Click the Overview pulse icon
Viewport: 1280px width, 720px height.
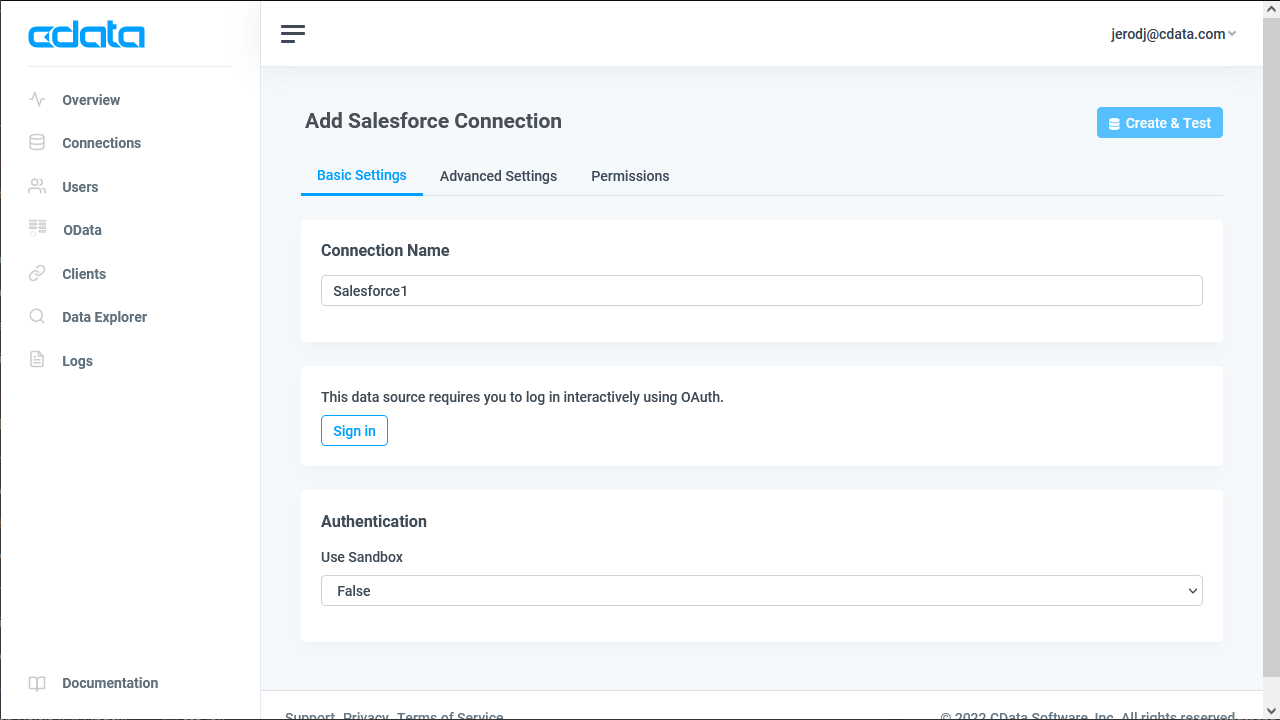pyautogui.click(x=37, y=99)
